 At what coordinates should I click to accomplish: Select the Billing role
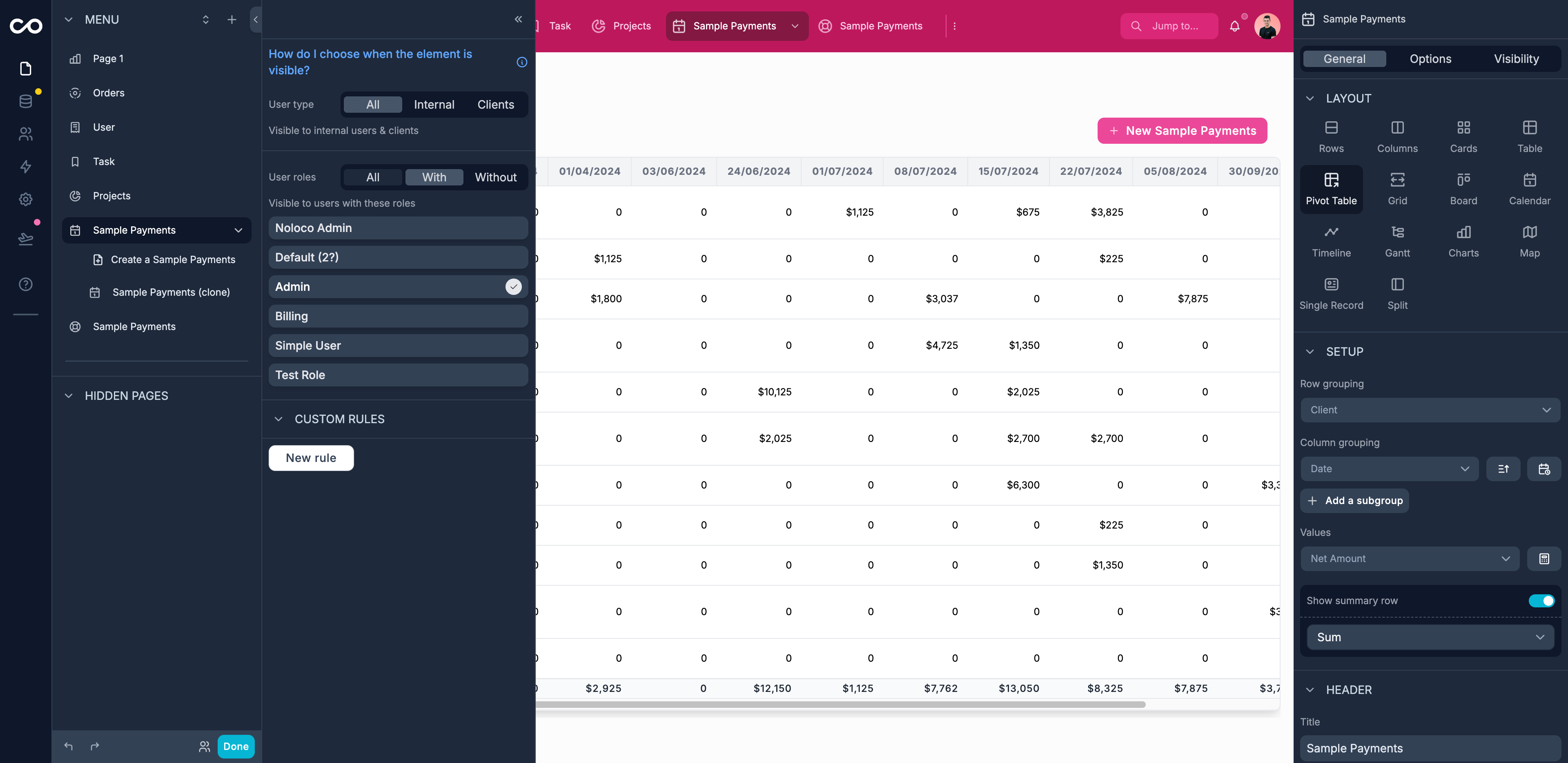pyautogui.click(x=398, y=316)
